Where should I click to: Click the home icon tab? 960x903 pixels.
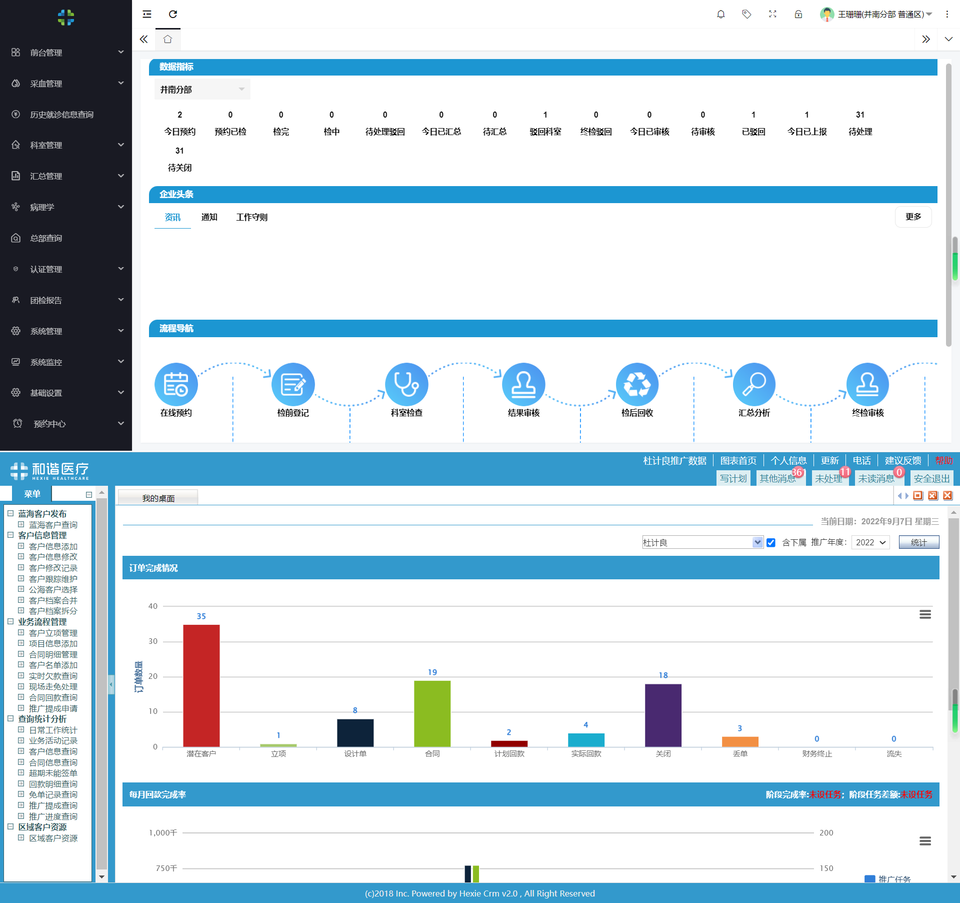click(x=168, y=39)
